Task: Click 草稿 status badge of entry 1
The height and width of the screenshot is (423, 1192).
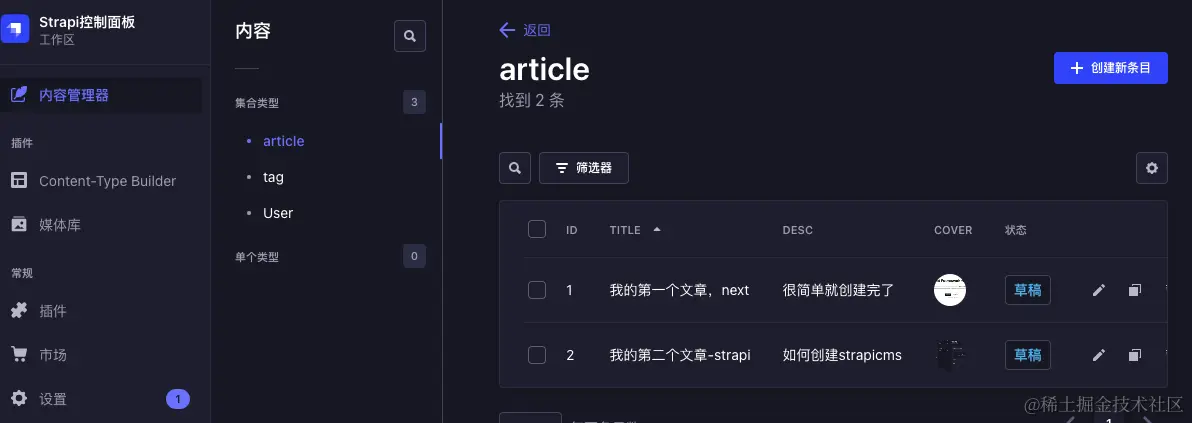Action: pos(1028,290)
